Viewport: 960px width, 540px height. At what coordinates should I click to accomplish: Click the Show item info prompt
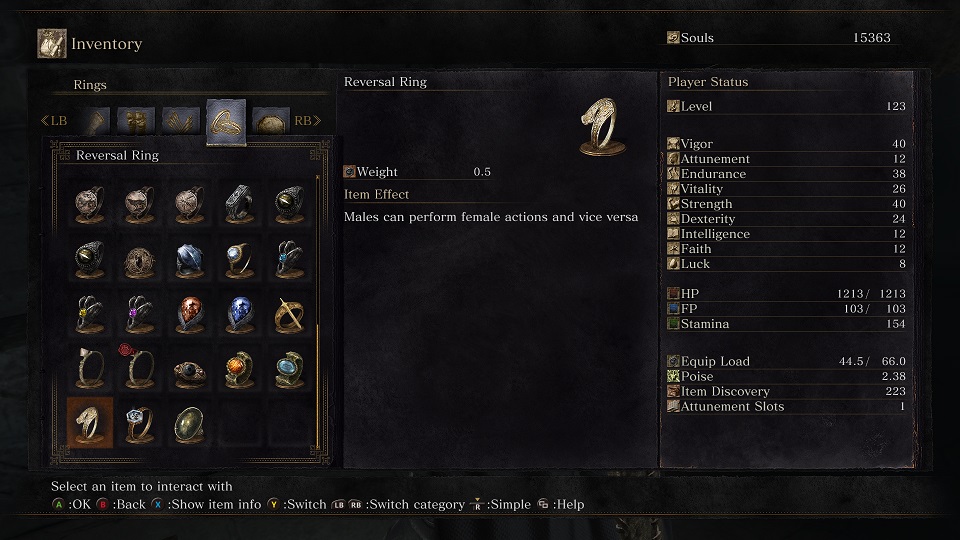pyautogui.click(x=206, y=504)
